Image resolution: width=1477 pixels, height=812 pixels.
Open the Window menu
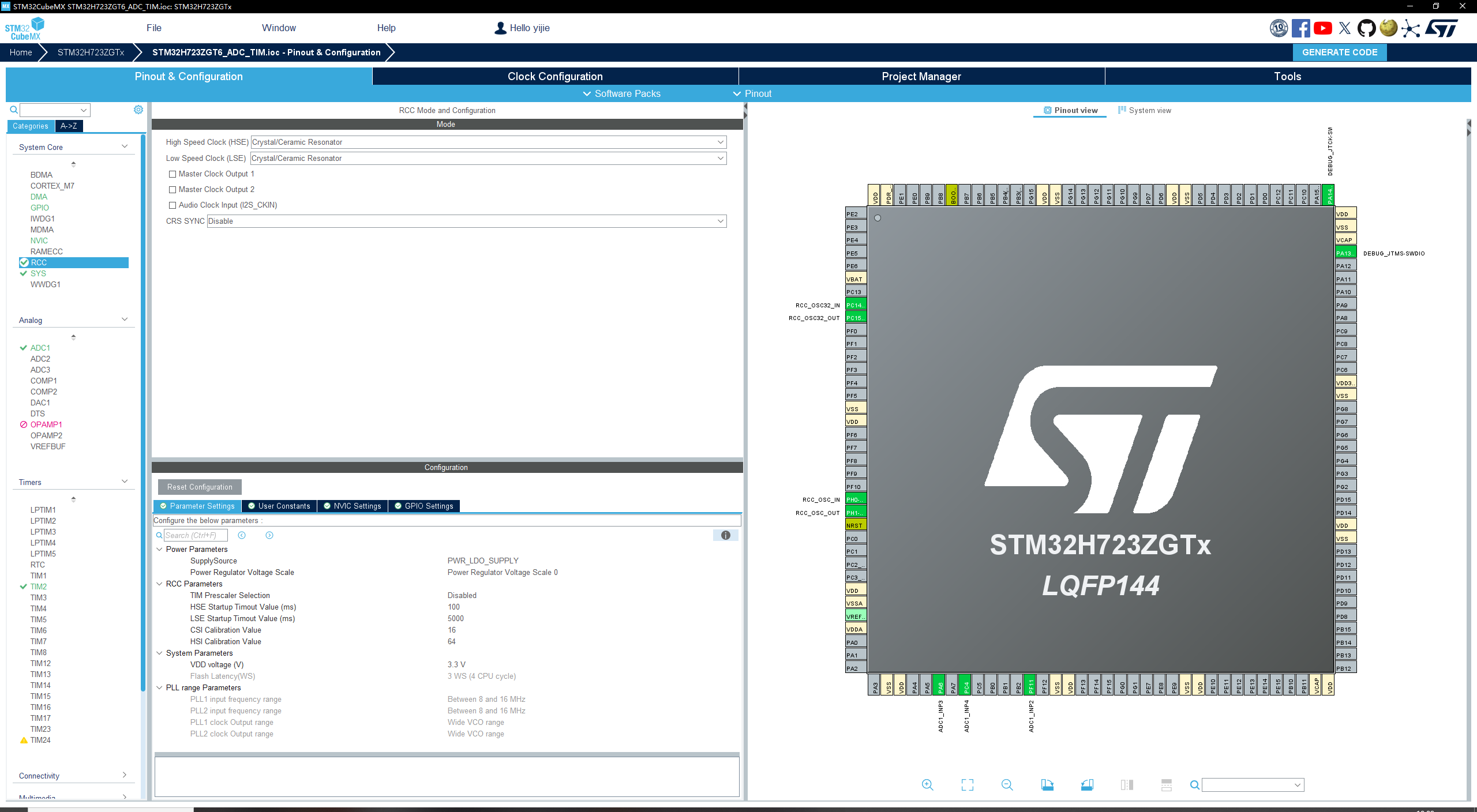pos(279,28)
